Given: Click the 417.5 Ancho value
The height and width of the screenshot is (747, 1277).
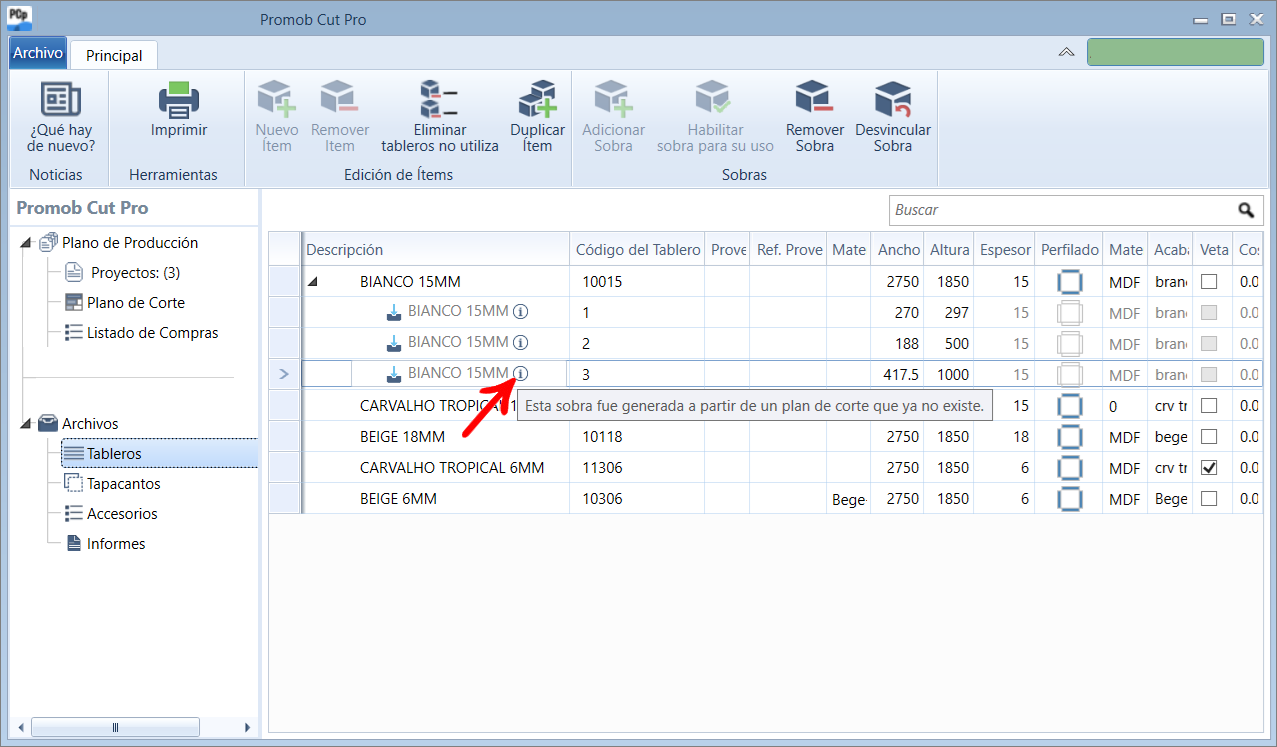Looking at the screenshot, I should (897, 374).
